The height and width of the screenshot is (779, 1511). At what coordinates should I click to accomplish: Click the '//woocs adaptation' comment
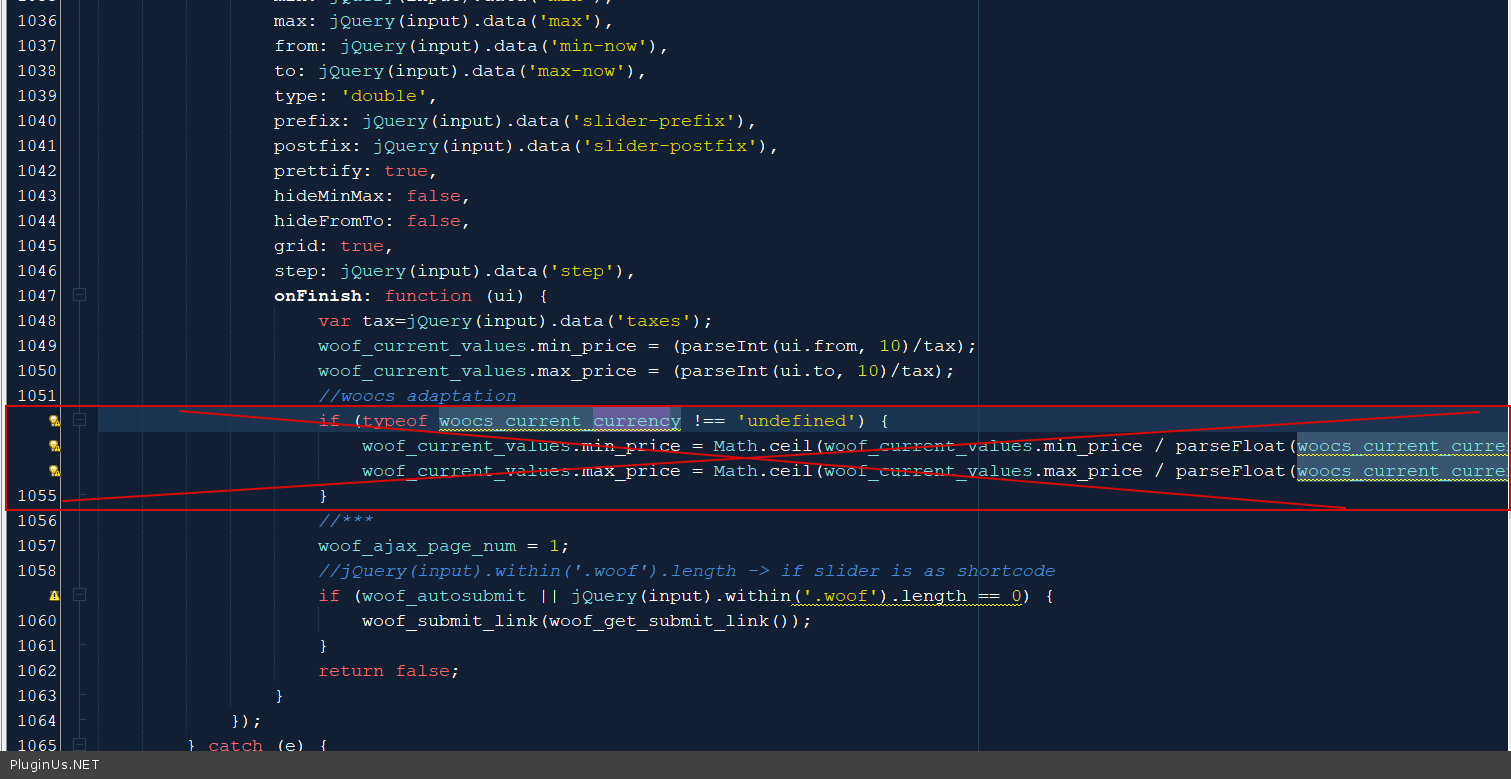pos(417,396)
